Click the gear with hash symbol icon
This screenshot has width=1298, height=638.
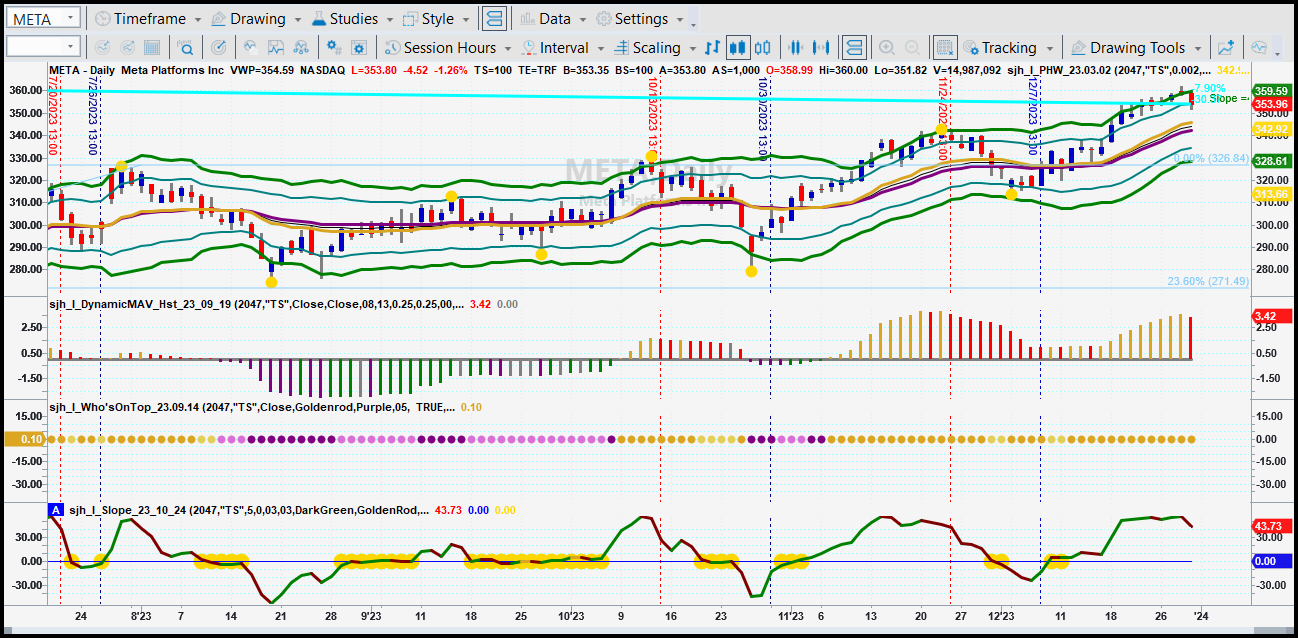pos(334,47)
